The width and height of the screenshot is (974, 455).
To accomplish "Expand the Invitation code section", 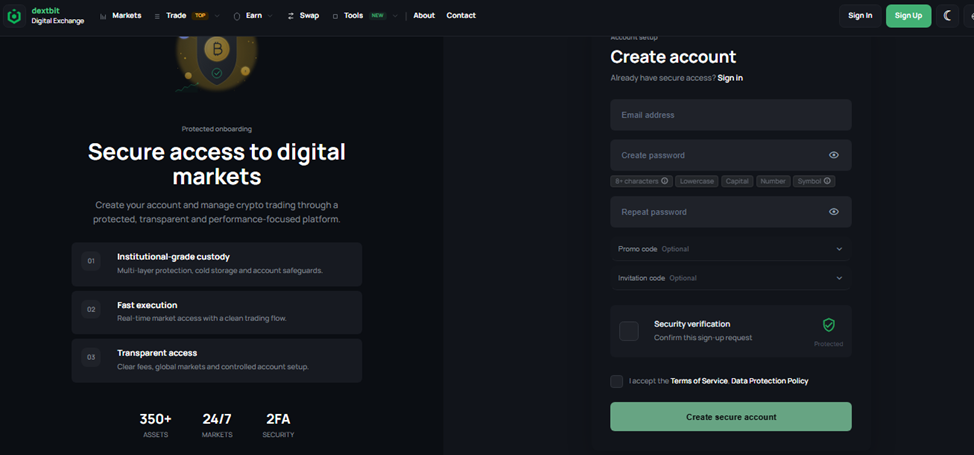I will click(730, 278).
